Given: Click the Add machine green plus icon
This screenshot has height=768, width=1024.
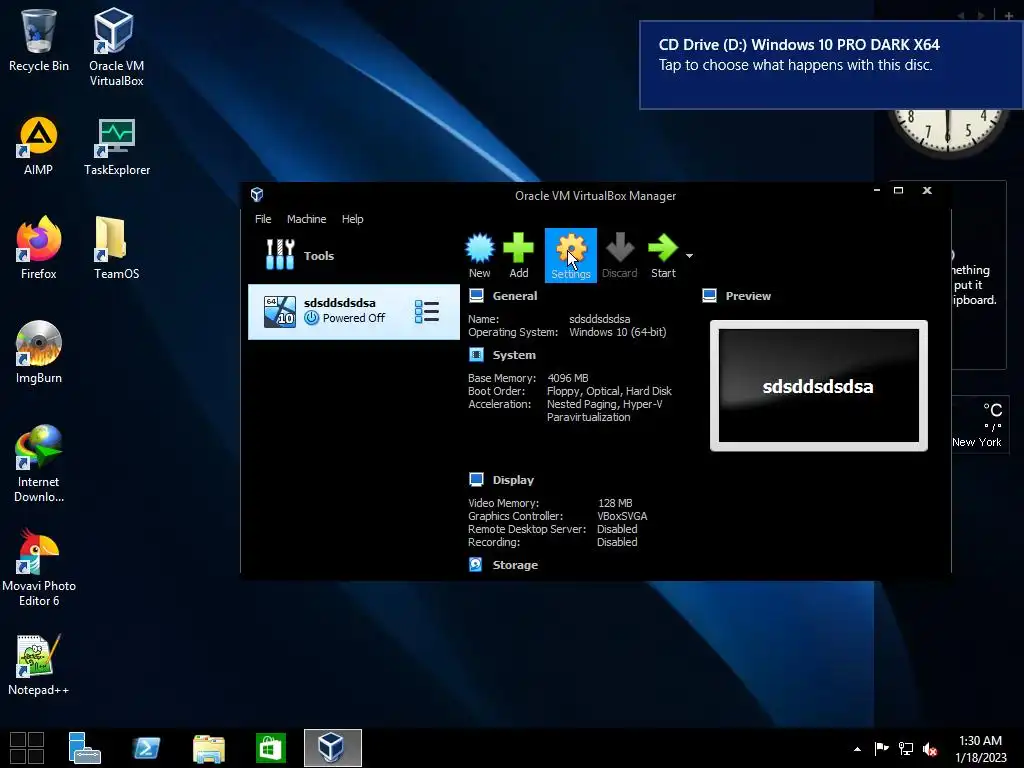Looking at the screenshot, I should pyautogui.click(x=519, y=249).
